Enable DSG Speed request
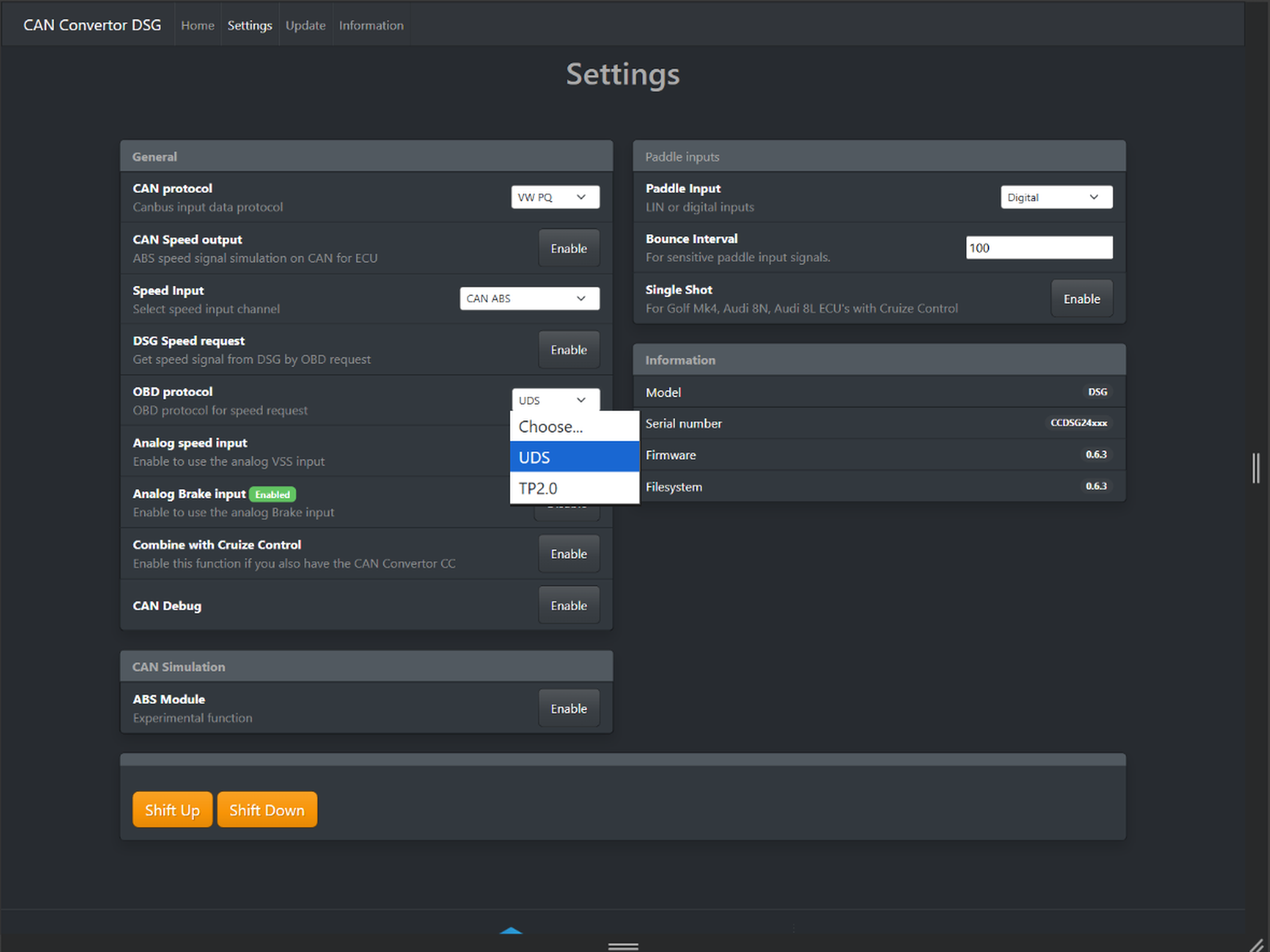1270x952 pixels. pos(569,350)
